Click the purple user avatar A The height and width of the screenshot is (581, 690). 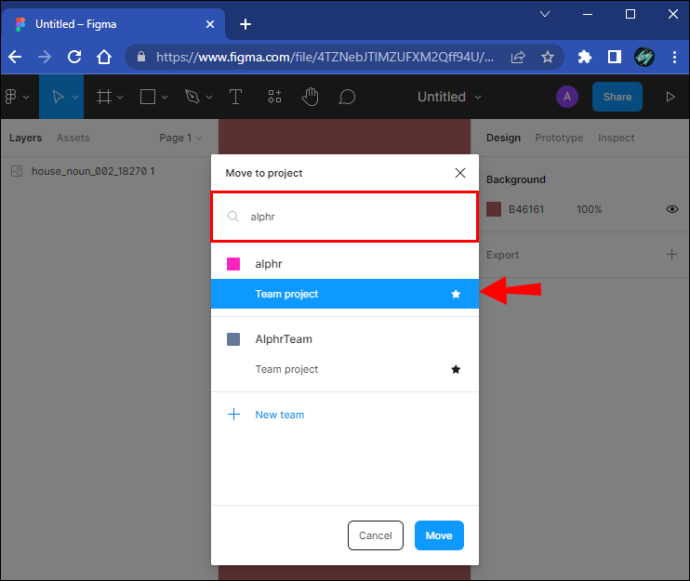pyautogui.click(x=567, y=96)
